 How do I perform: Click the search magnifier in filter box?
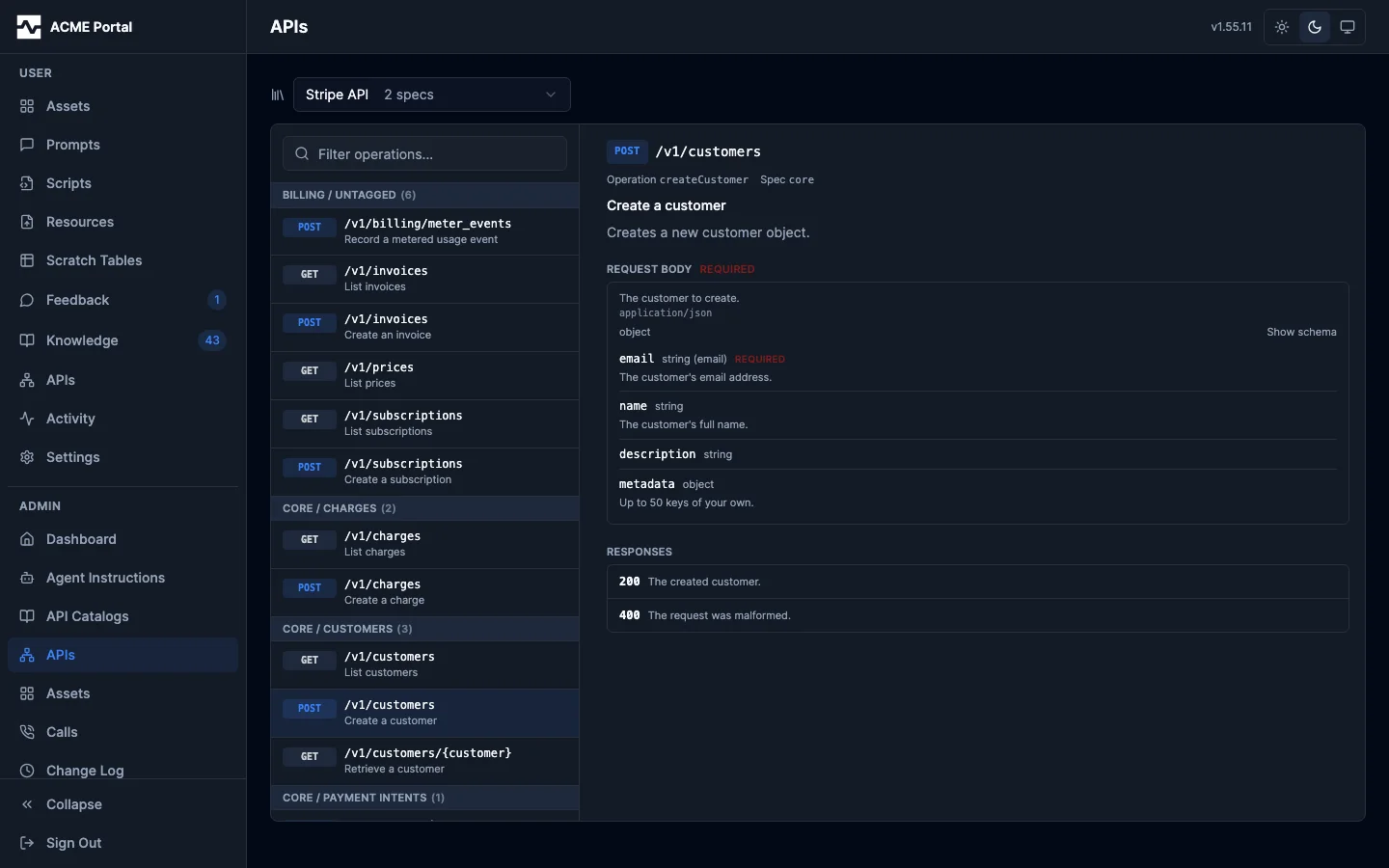(302, 154)
